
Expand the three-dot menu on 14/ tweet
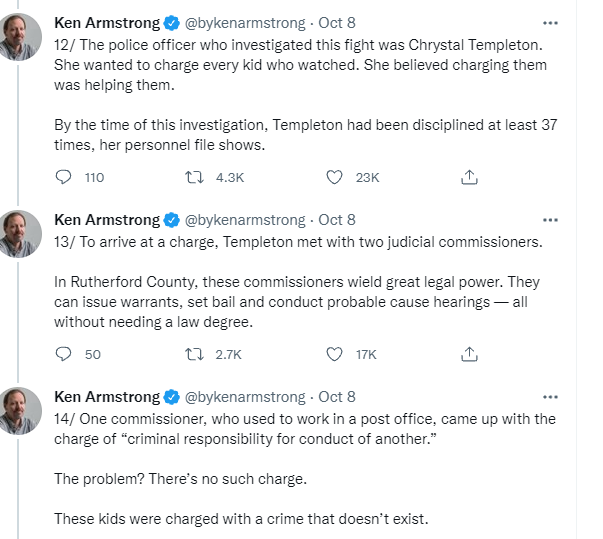pos(549,396)
